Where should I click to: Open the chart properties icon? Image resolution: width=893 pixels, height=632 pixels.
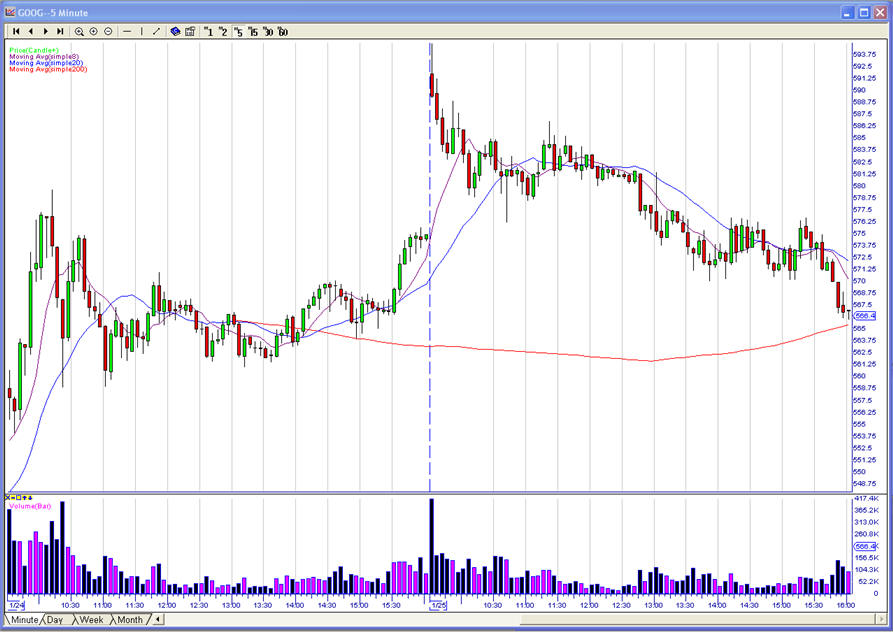(190, 32)
